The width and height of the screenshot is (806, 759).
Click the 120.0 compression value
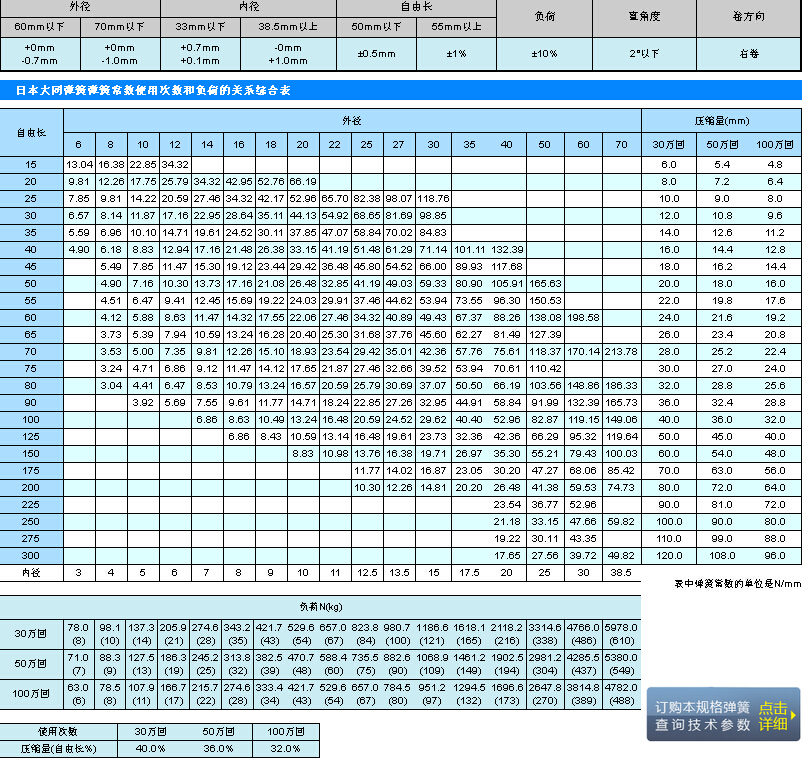click(x=669, y=556)
